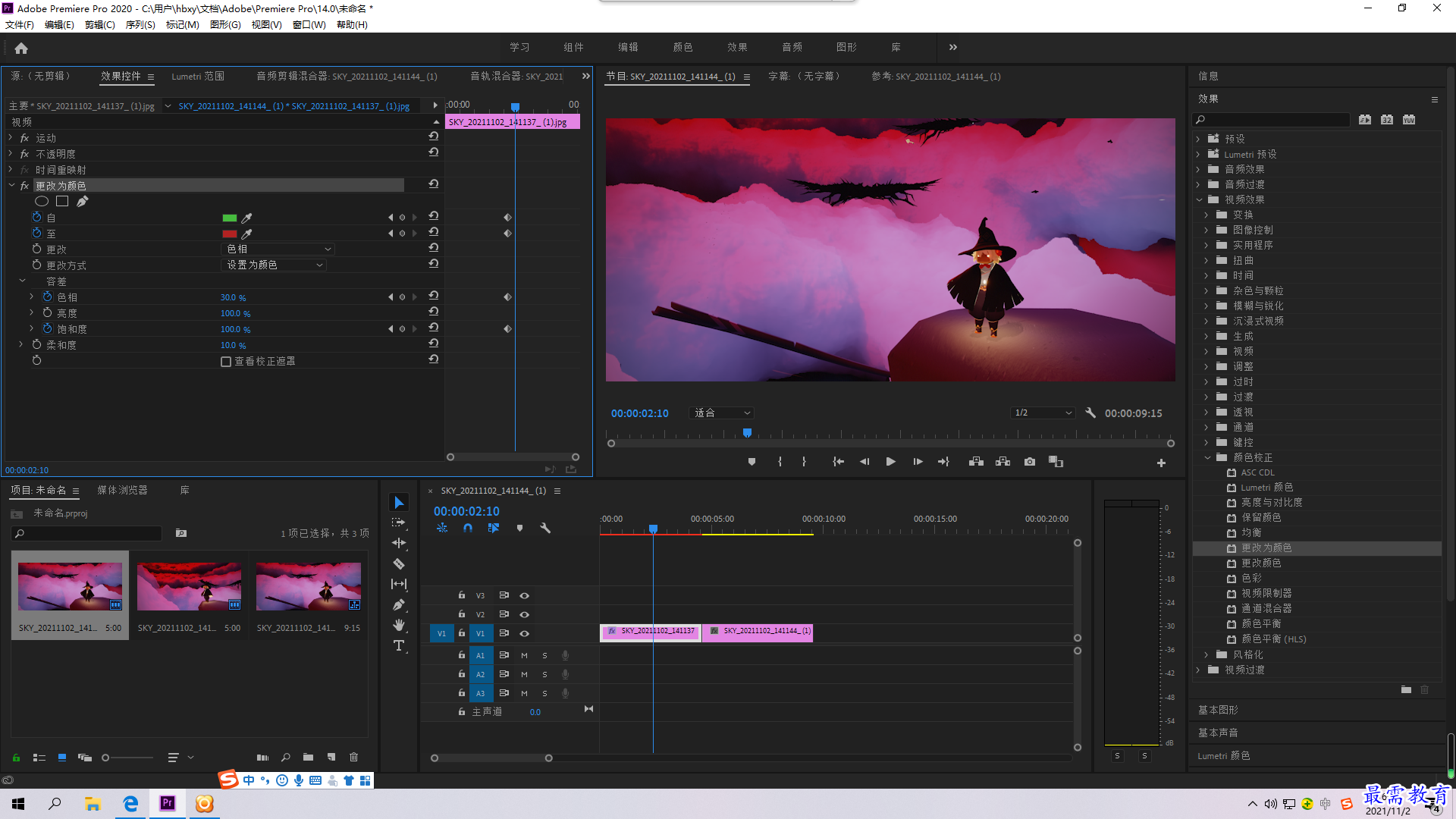1456x819 pixels.
Task: Toggle V3 track output eye
Action: [524, 596]
